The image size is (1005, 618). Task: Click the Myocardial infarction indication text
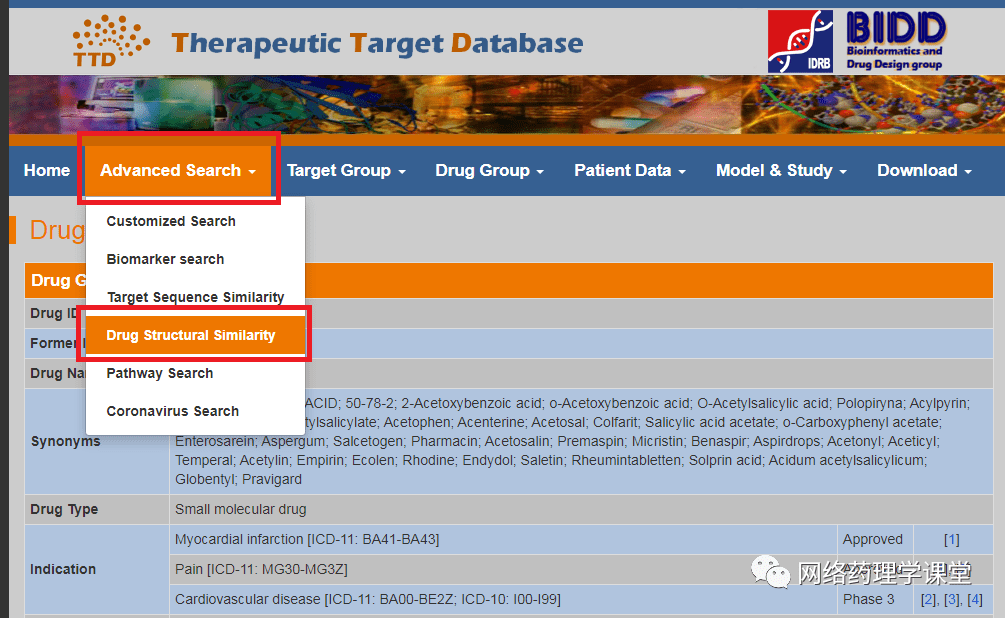[307, 540]
